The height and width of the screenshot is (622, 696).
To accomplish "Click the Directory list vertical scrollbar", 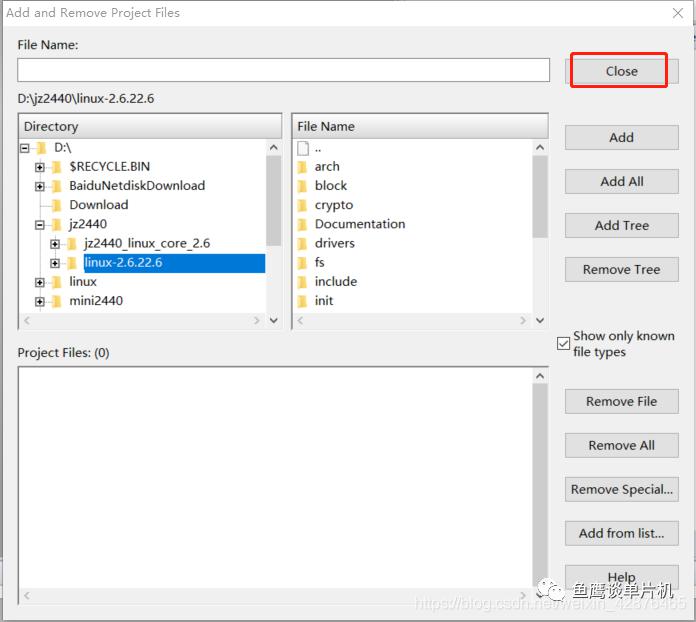I will tap(274, 234).
